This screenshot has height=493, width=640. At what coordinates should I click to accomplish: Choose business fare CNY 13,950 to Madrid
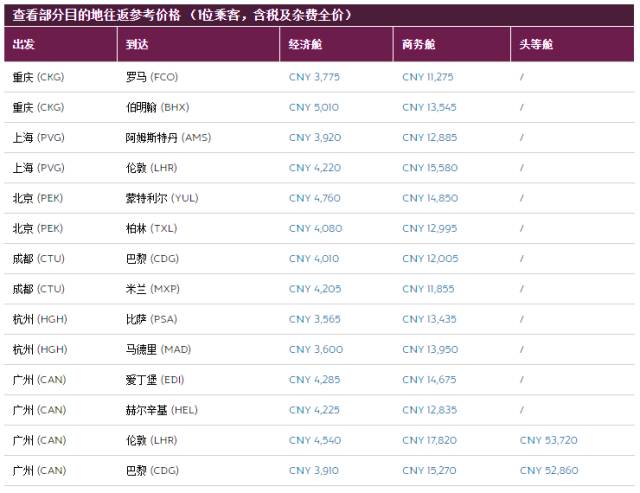(x=430, y=349)
